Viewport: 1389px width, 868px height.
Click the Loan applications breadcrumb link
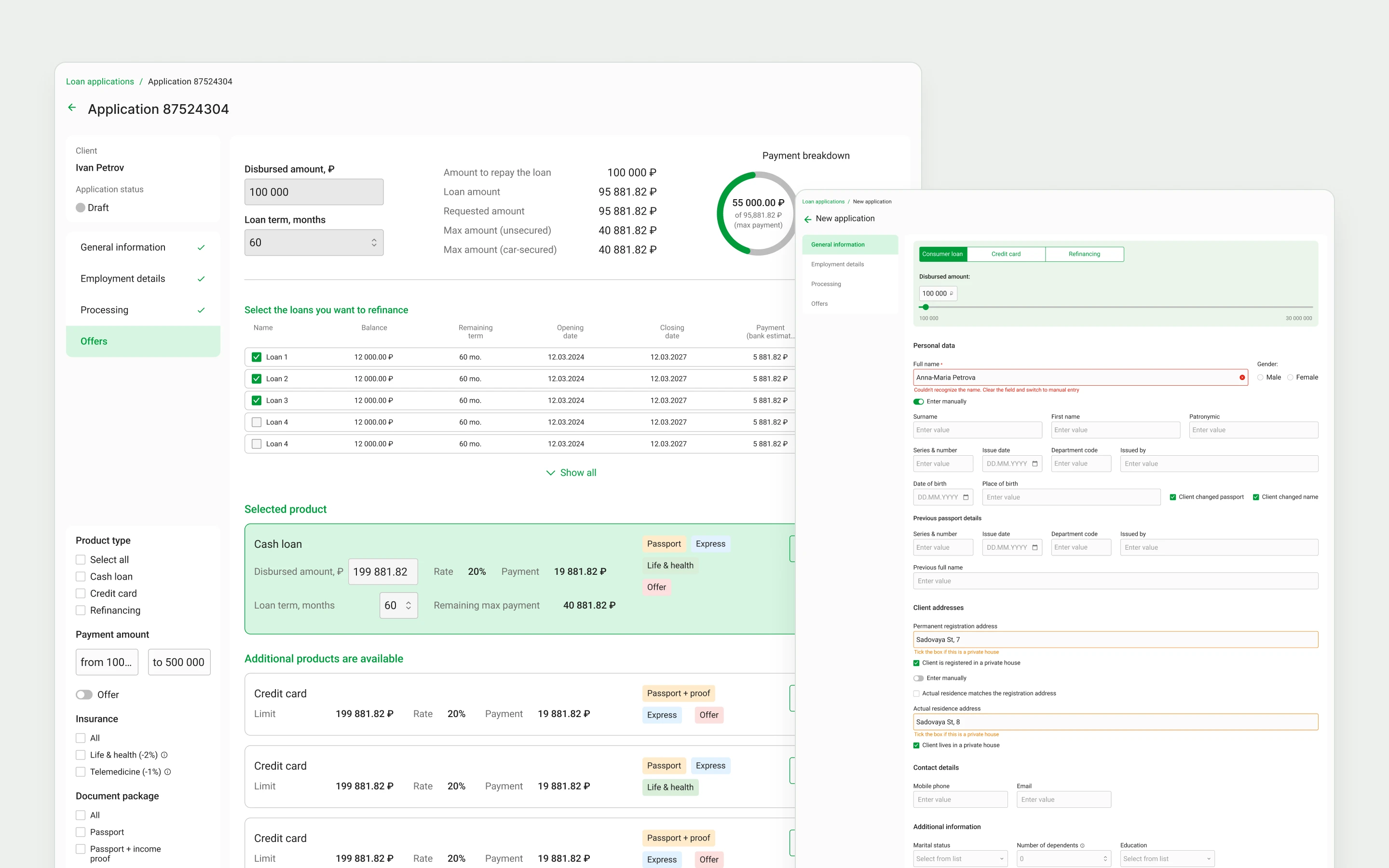pos(100,81)
